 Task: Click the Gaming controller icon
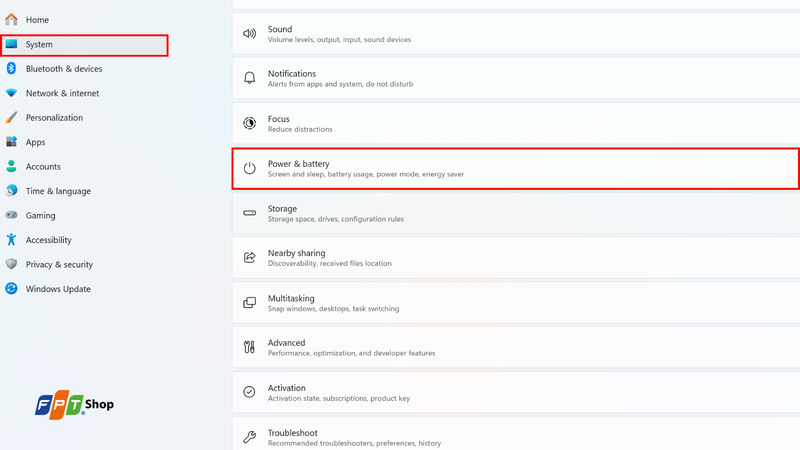(11, 215)
